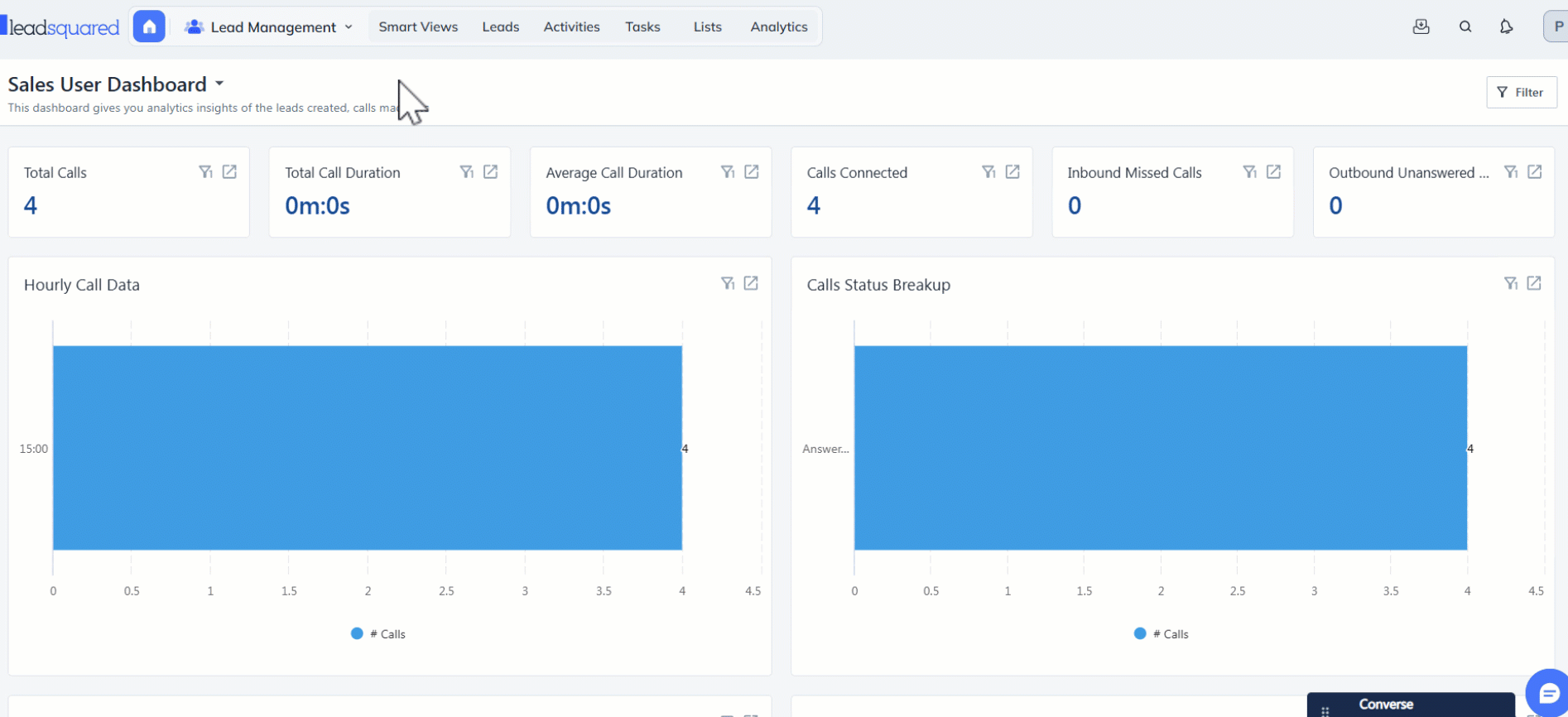Open the Lead Management dropdown menu
Viewport: 1568px width, 717px height.
(x=270, y=26)
